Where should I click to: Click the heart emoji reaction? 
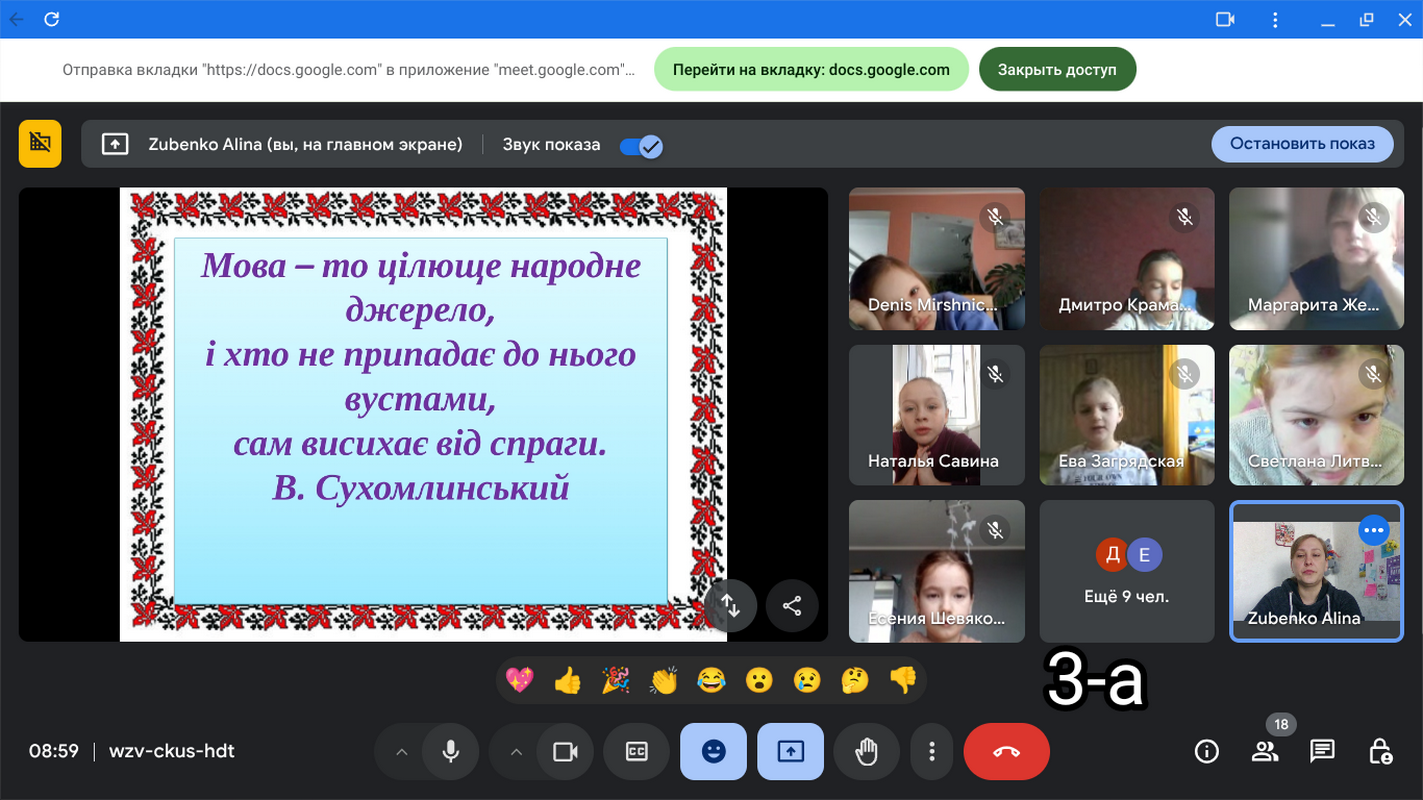point(520,681)
